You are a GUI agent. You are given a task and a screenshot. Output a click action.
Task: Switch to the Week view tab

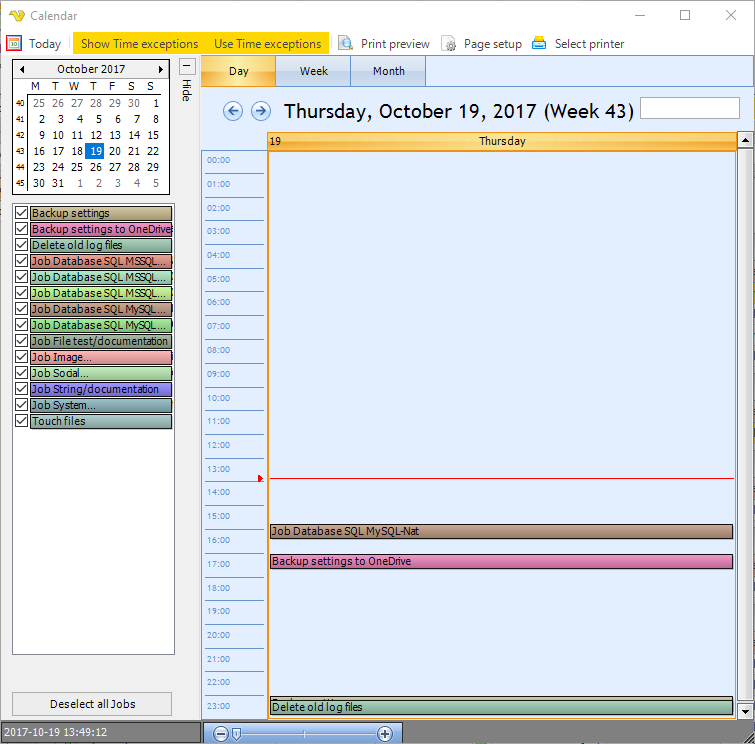click(313, 71)
